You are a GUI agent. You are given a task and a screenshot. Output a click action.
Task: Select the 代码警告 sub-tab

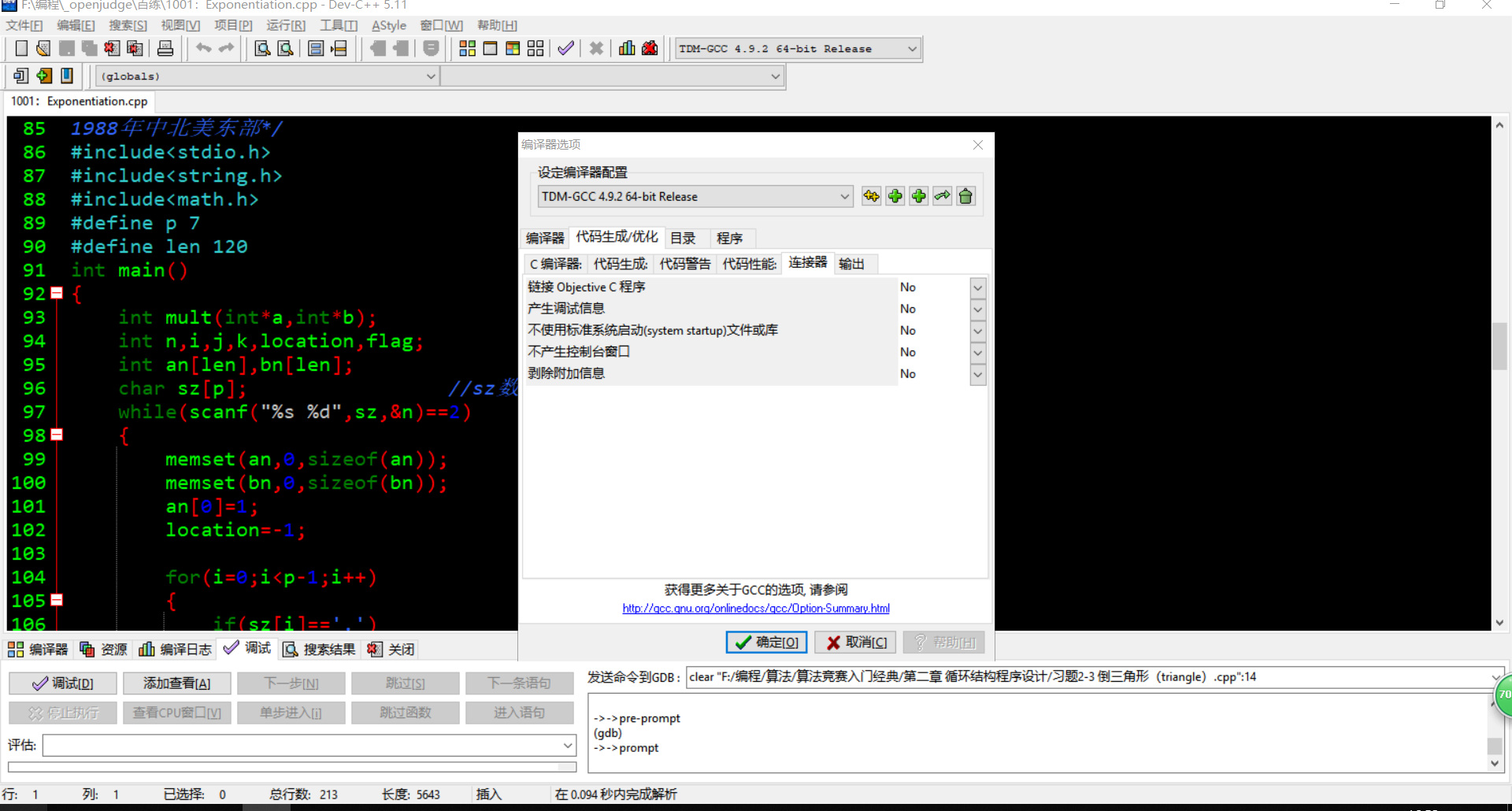pos(684,264)
